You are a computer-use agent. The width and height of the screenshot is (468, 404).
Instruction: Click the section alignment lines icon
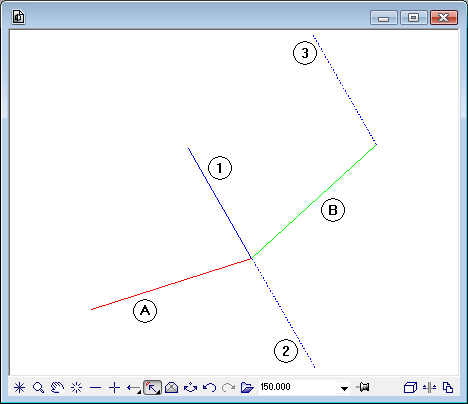429,388
